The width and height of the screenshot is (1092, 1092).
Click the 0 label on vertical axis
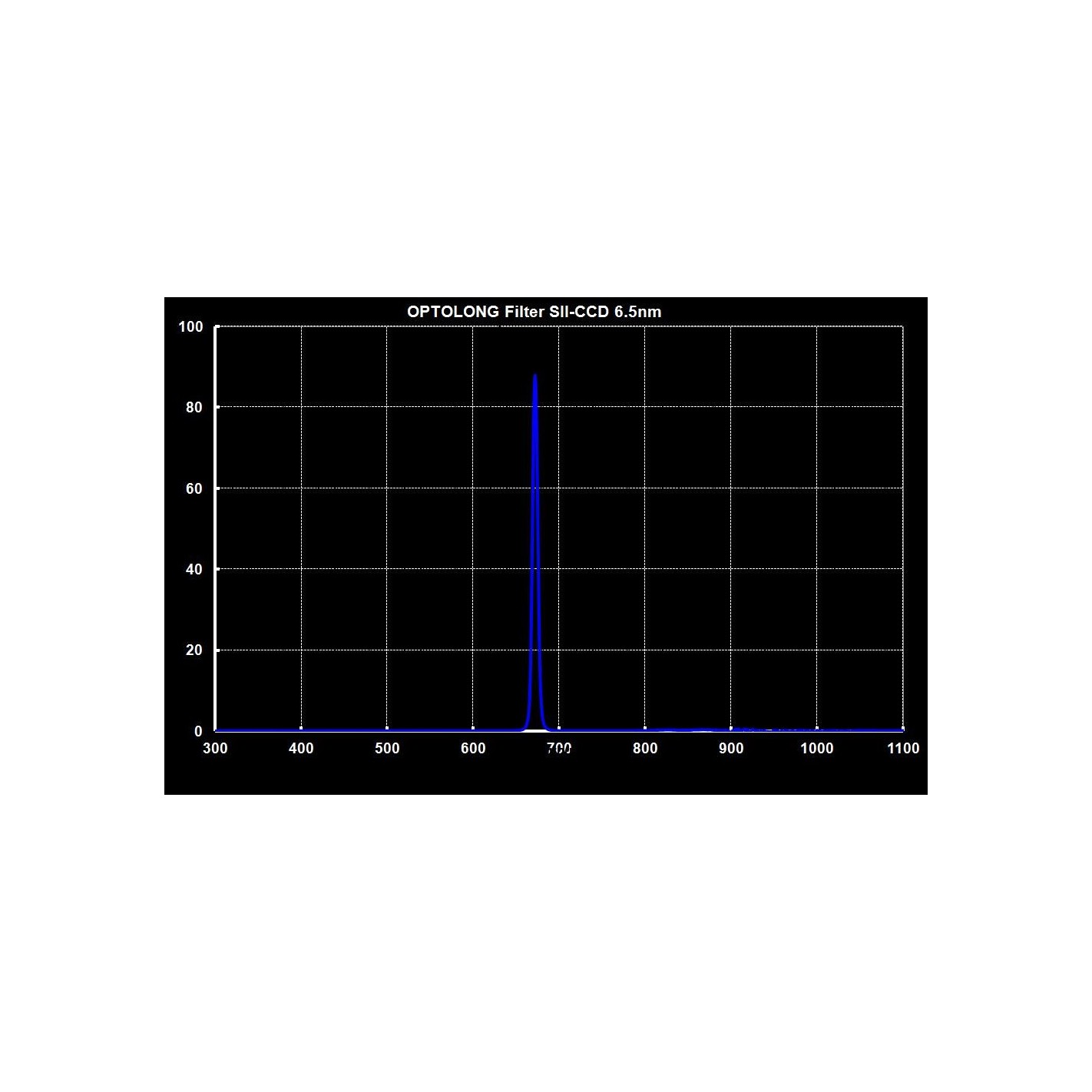click(198, 732)
